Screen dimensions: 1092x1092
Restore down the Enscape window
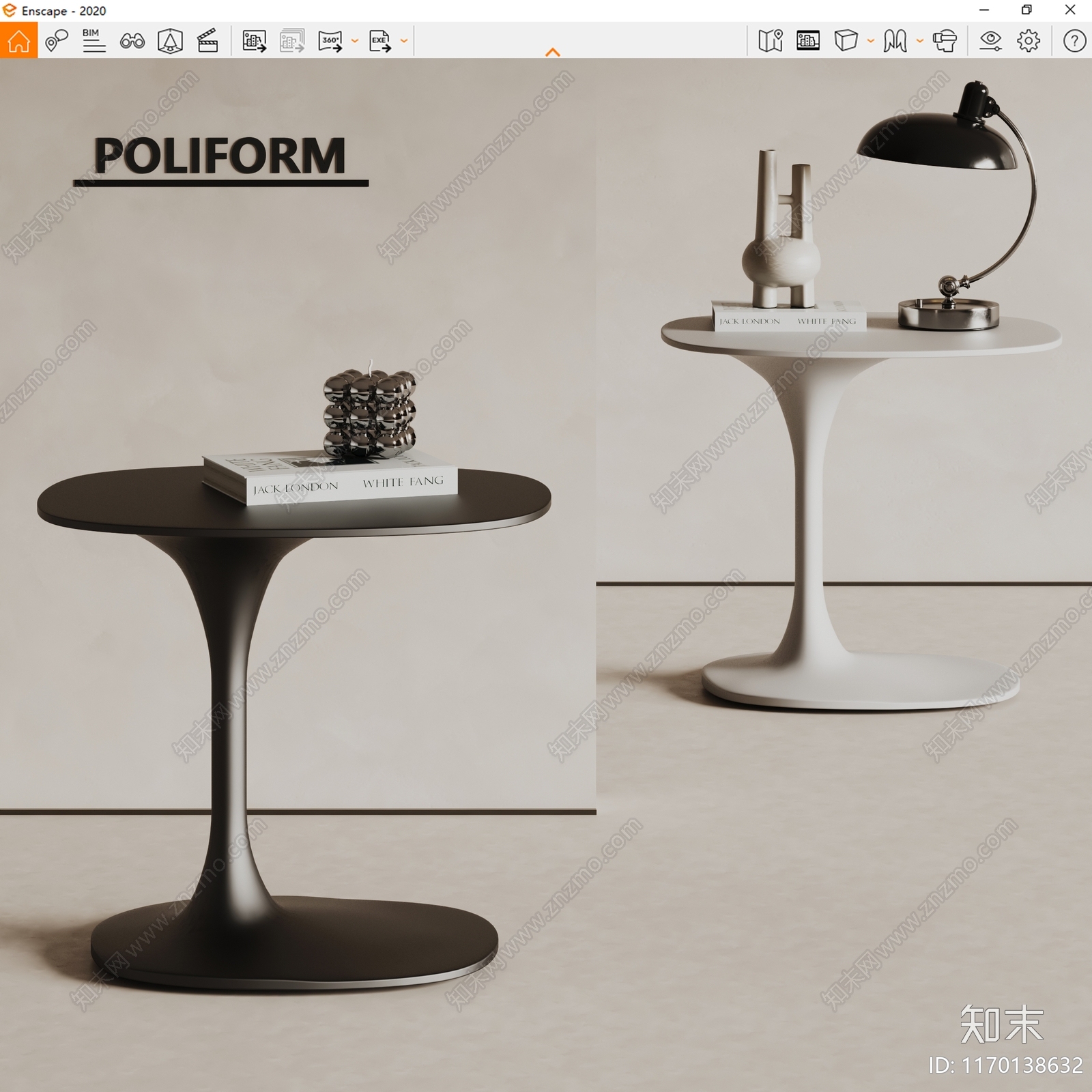1026,10
